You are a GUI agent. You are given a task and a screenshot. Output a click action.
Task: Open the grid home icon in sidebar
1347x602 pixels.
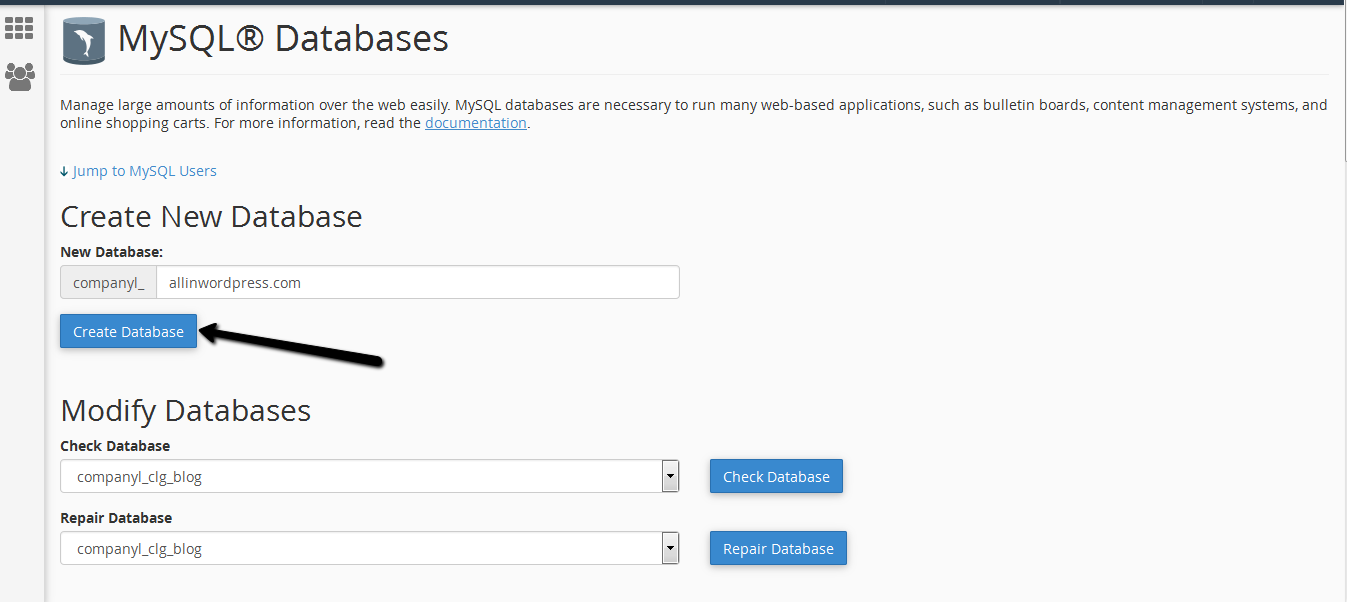pyautogui.click(x=19, y=28)
